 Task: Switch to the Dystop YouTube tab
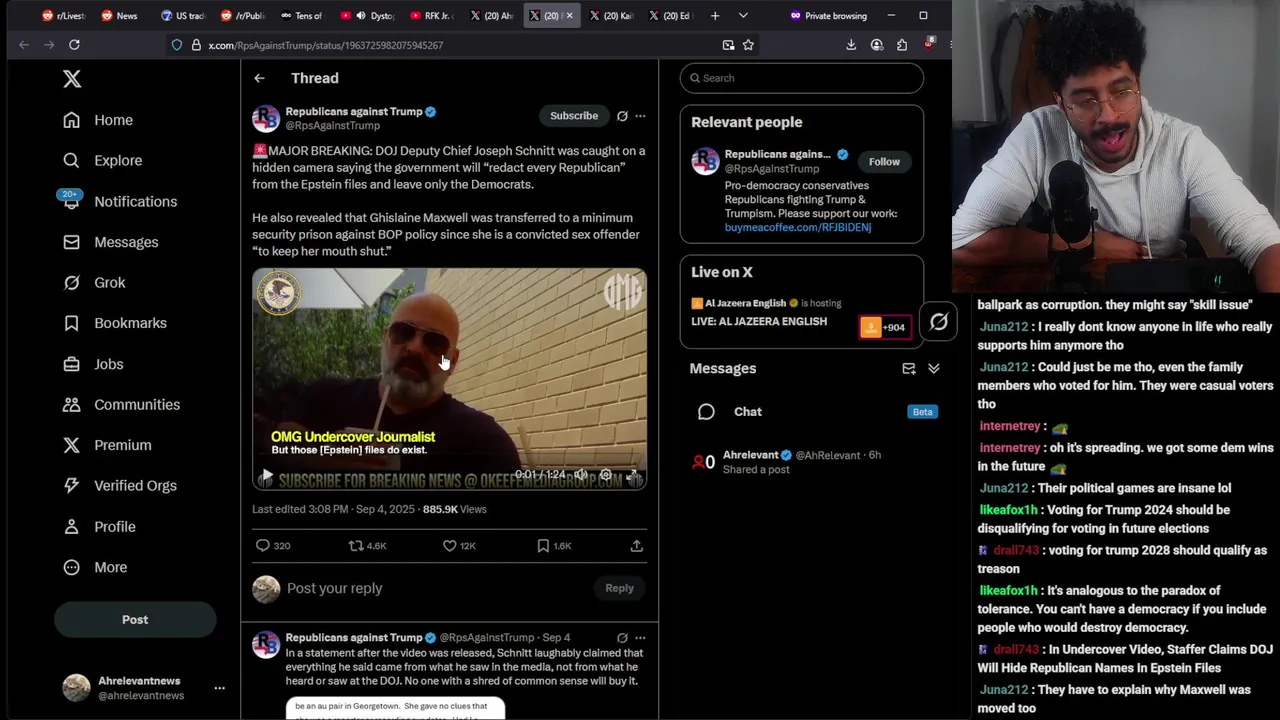(370, 16)
